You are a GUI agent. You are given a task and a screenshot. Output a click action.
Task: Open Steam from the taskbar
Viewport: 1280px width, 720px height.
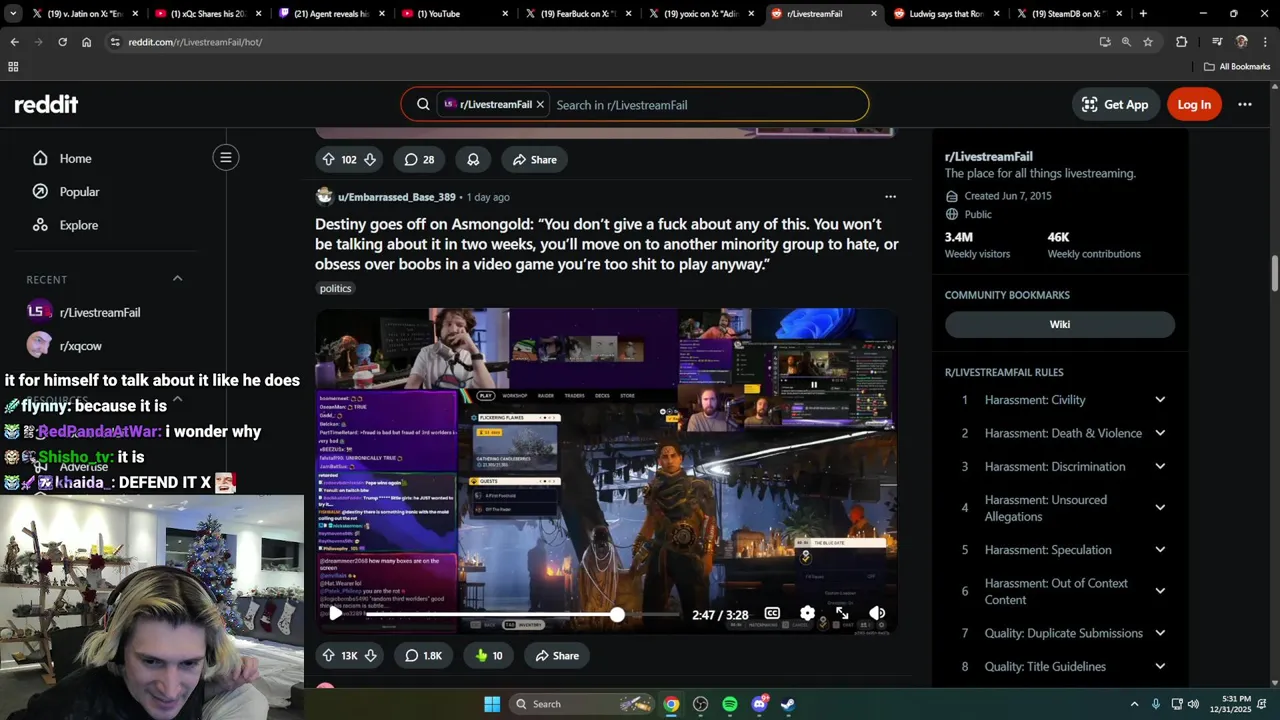[x=788, y=704]
